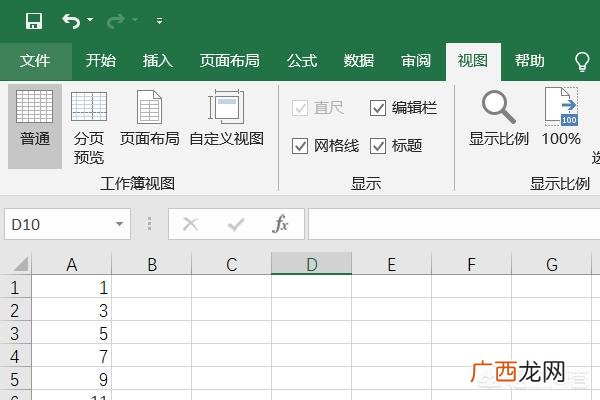Open the 文件 menu
The width and height of the screenshot is (600, 400).
coord(35,60)
